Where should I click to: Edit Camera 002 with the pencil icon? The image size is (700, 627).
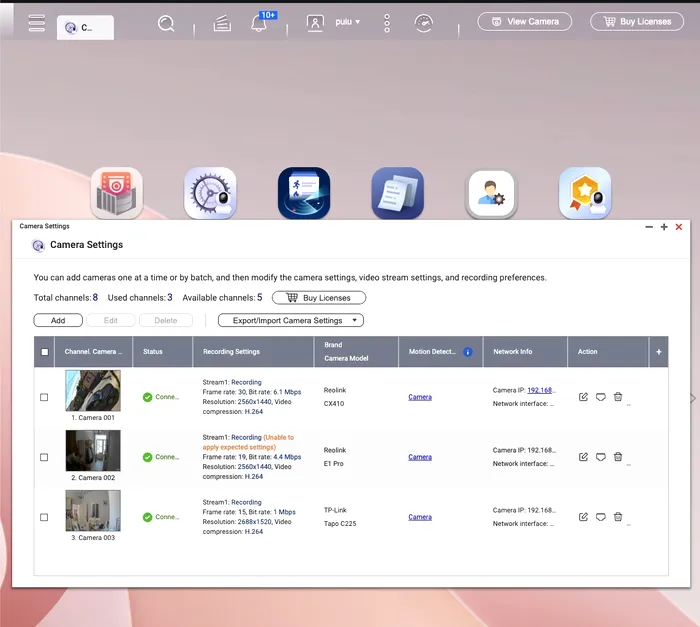(583, 457)
